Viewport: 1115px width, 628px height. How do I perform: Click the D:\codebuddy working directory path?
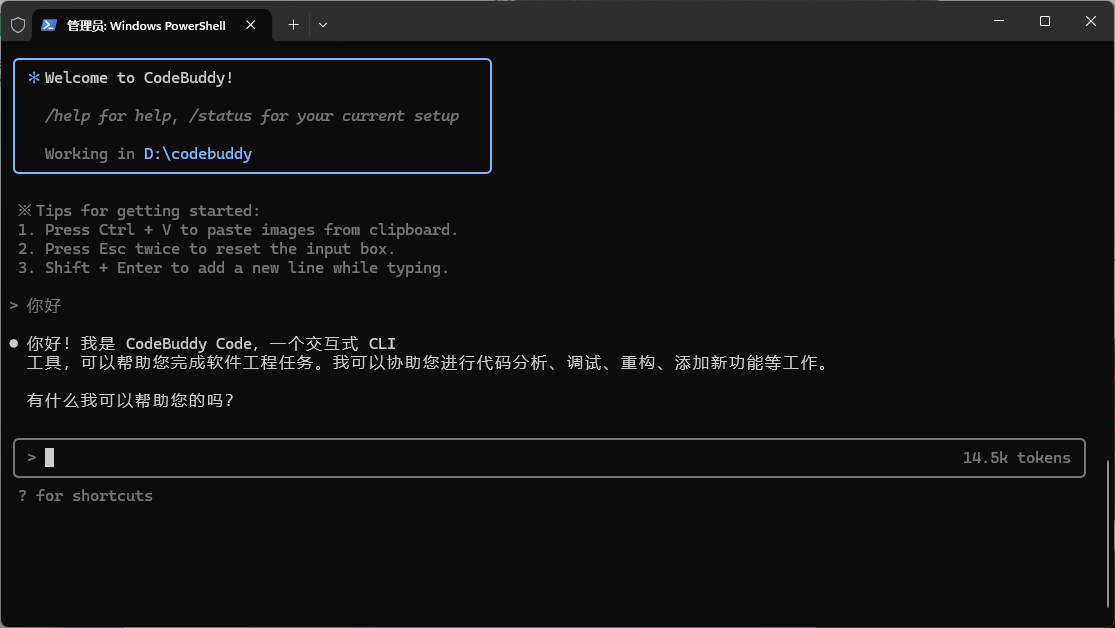[198, 154]
